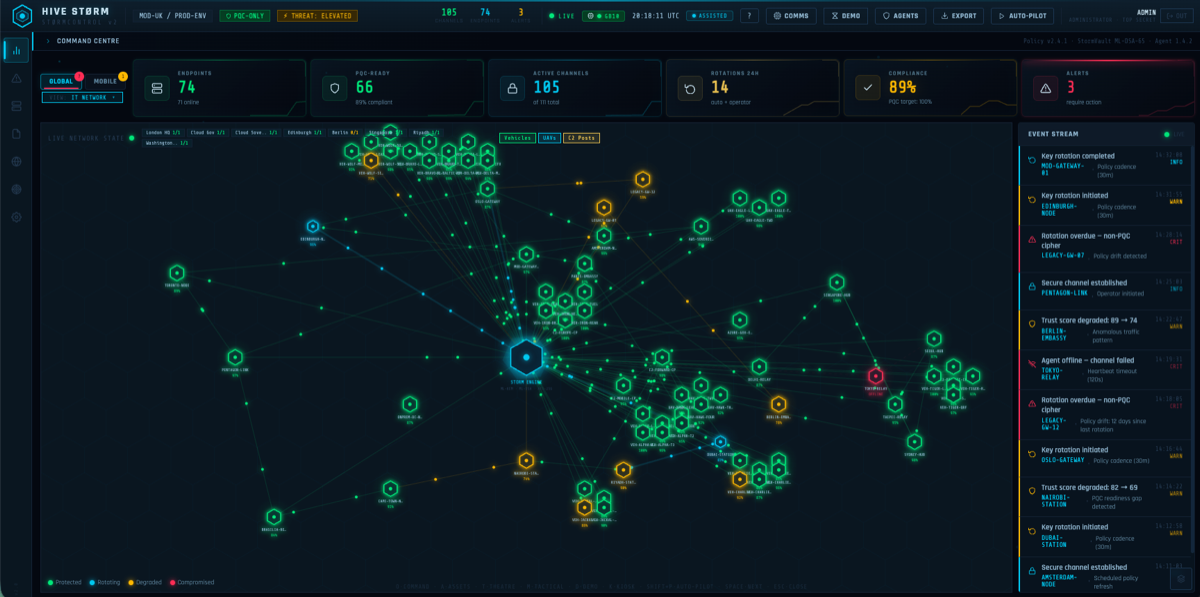
Task: Click the red Compromised legend dot
Action: coord(172,582)
